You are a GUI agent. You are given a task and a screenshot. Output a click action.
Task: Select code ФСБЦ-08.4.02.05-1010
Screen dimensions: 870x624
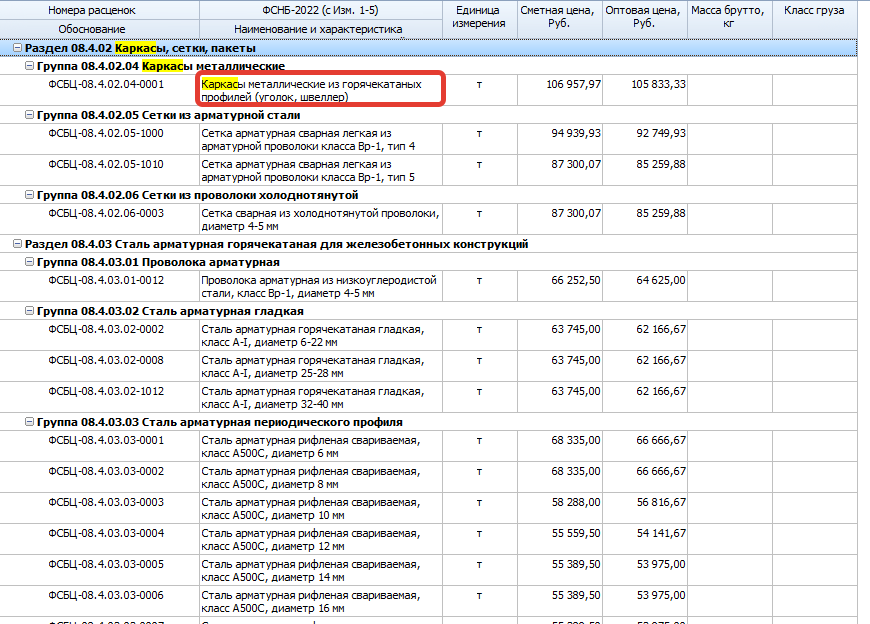[x=106, y=164]
